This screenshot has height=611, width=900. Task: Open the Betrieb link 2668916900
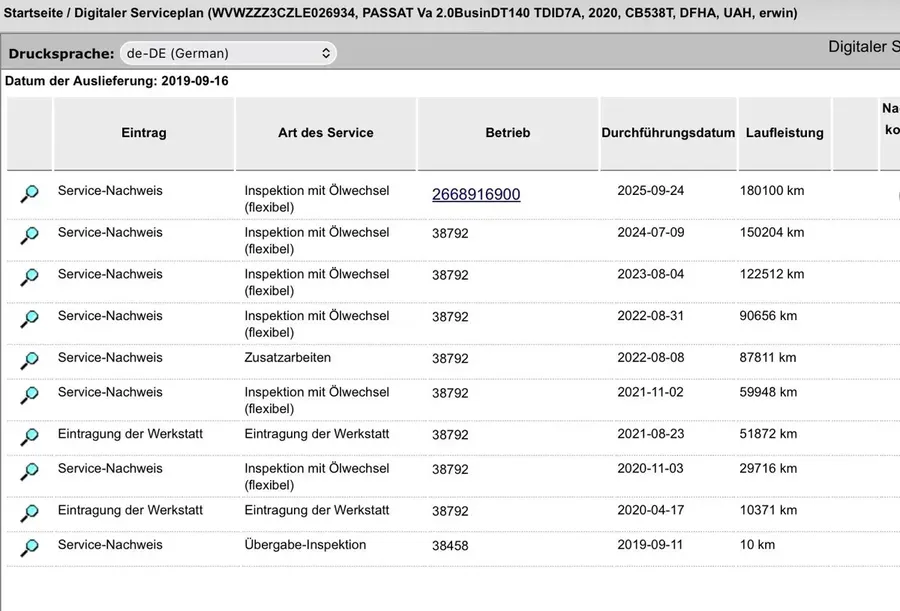(476, 195)
